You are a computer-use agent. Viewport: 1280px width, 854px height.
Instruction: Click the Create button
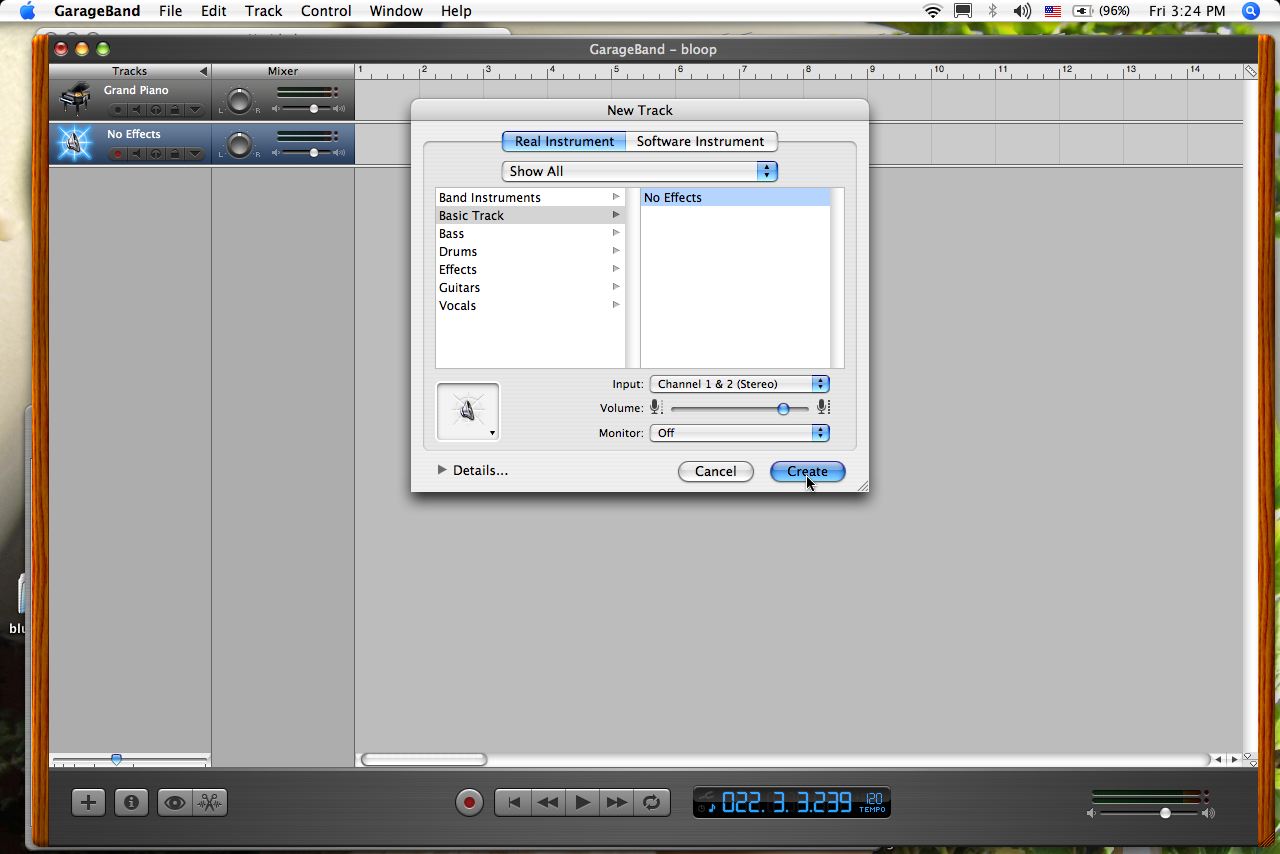(x=807, y=471)
